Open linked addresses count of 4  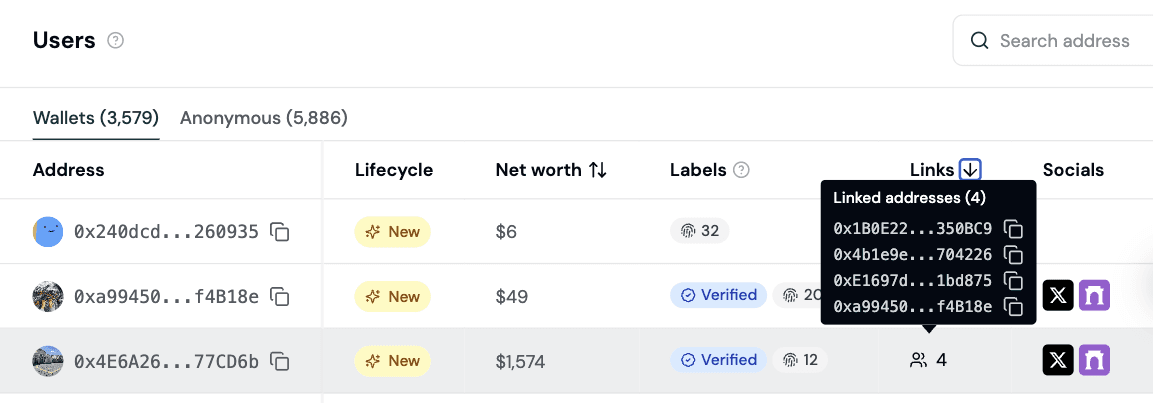[929, 360]
